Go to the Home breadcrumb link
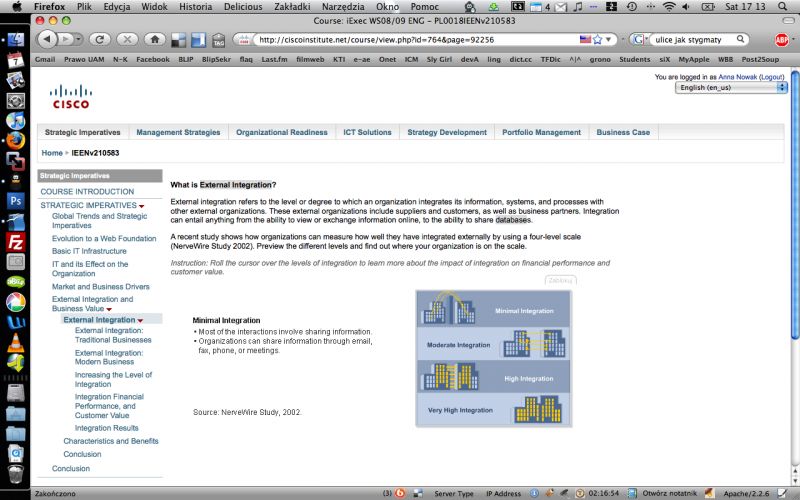 (x=52, y=153)
